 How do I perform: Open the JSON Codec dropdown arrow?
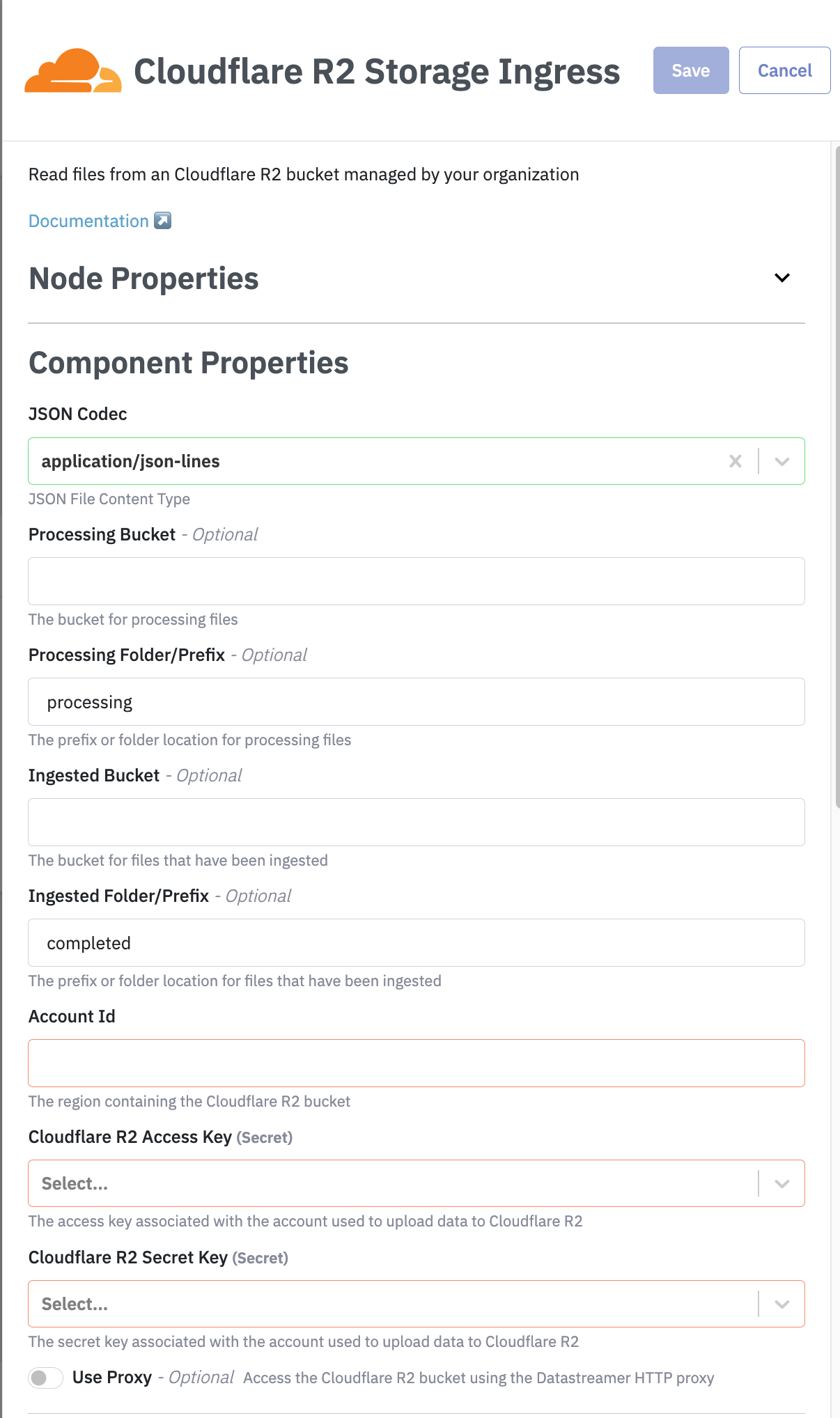pyautogui.click(x=781, y=461)
